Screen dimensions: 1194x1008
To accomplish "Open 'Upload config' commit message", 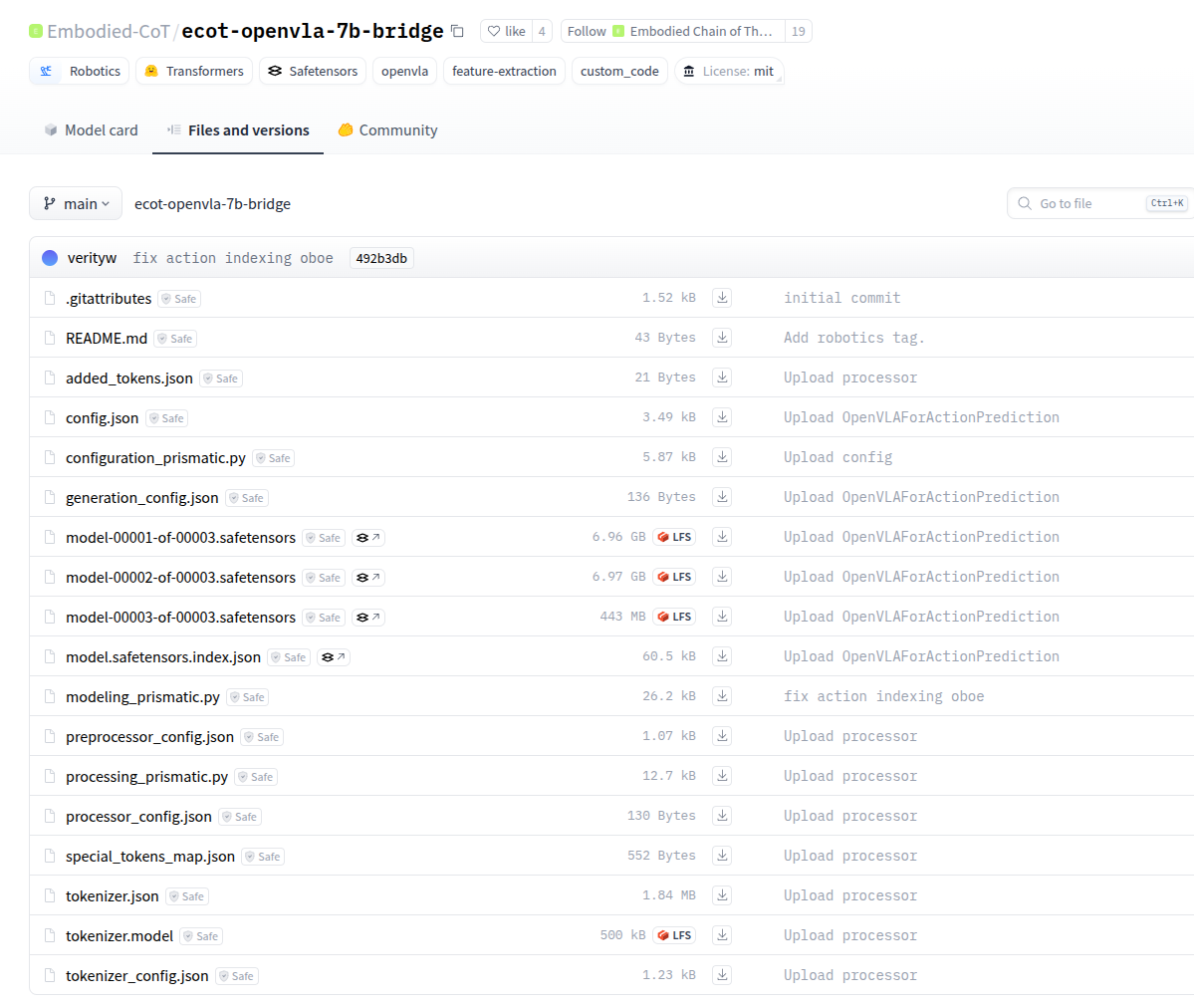I will (837, 457).
